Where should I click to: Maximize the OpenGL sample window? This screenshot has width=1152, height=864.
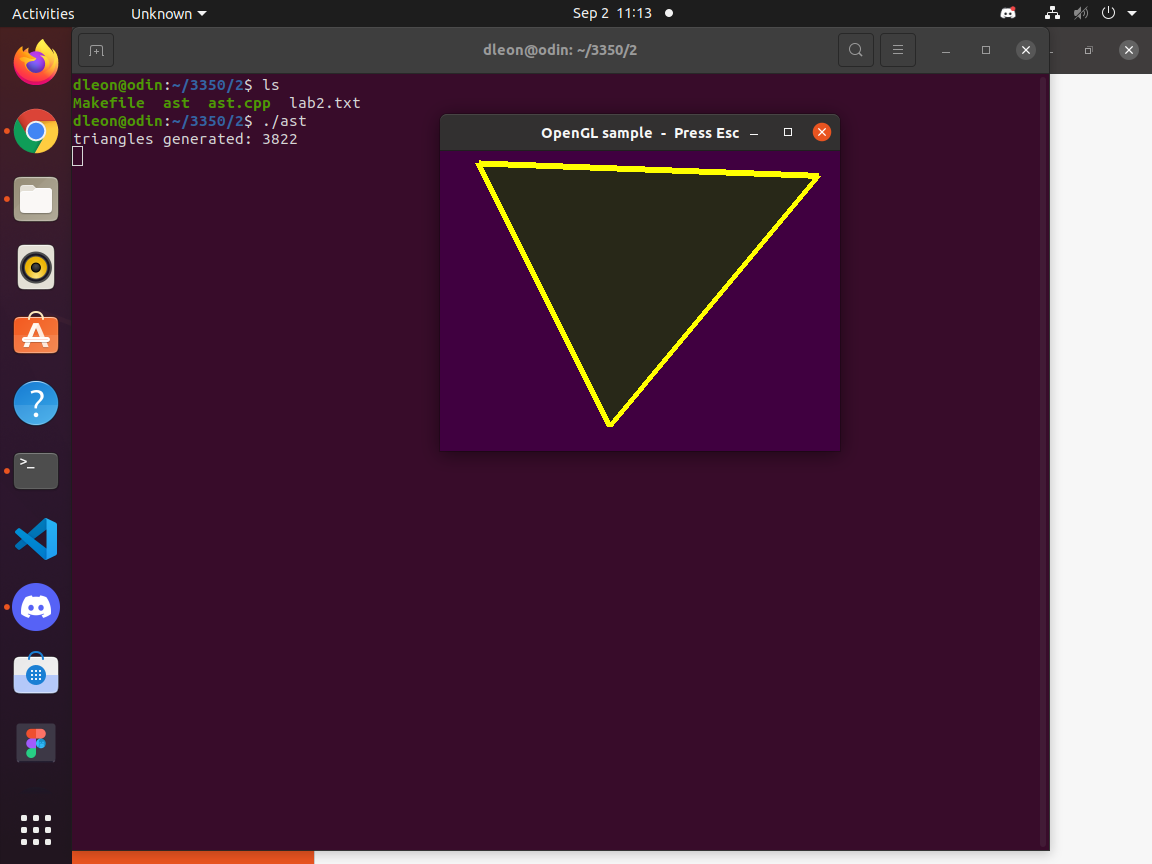(788, 132)
